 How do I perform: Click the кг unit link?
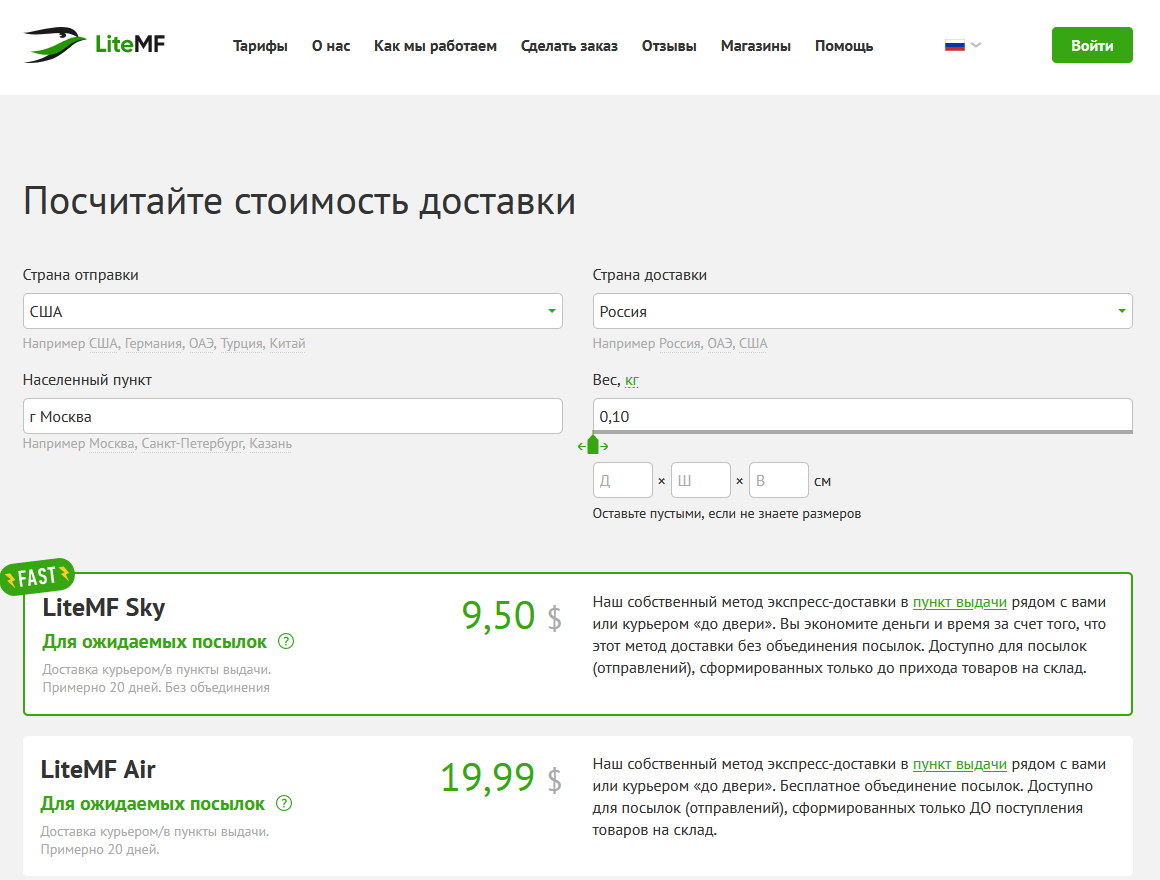tap(631, 381)
